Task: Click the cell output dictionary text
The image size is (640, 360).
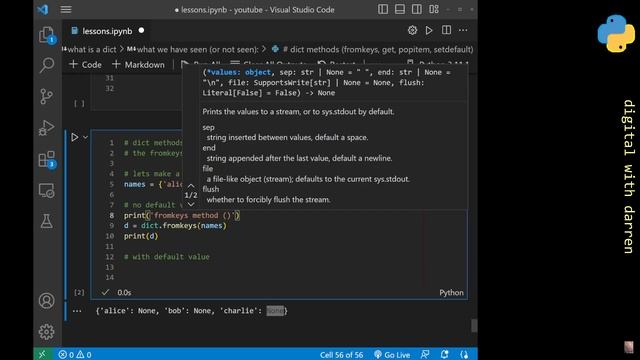Action: 191,311
